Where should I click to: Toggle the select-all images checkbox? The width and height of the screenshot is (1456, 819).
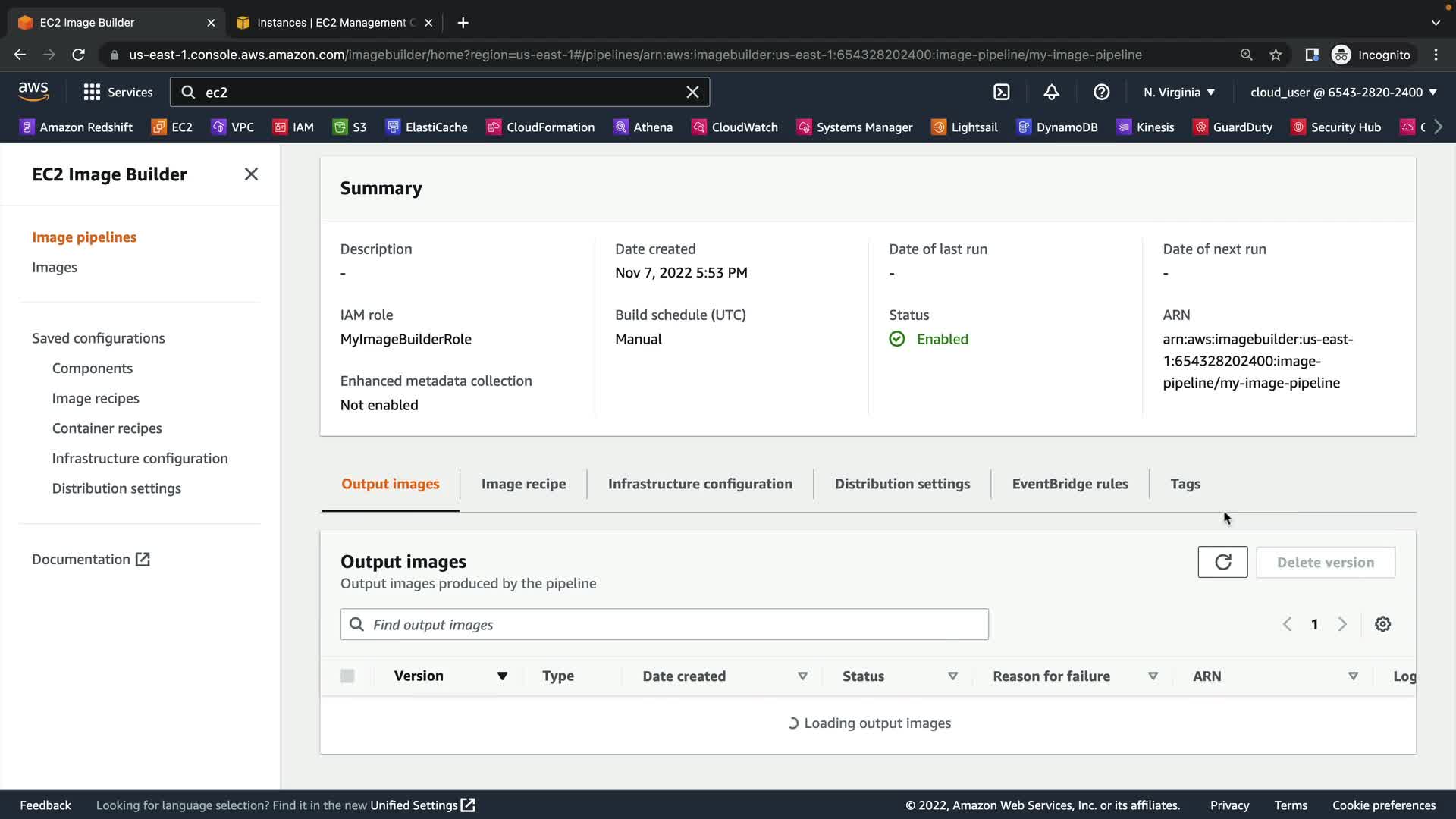347,676
